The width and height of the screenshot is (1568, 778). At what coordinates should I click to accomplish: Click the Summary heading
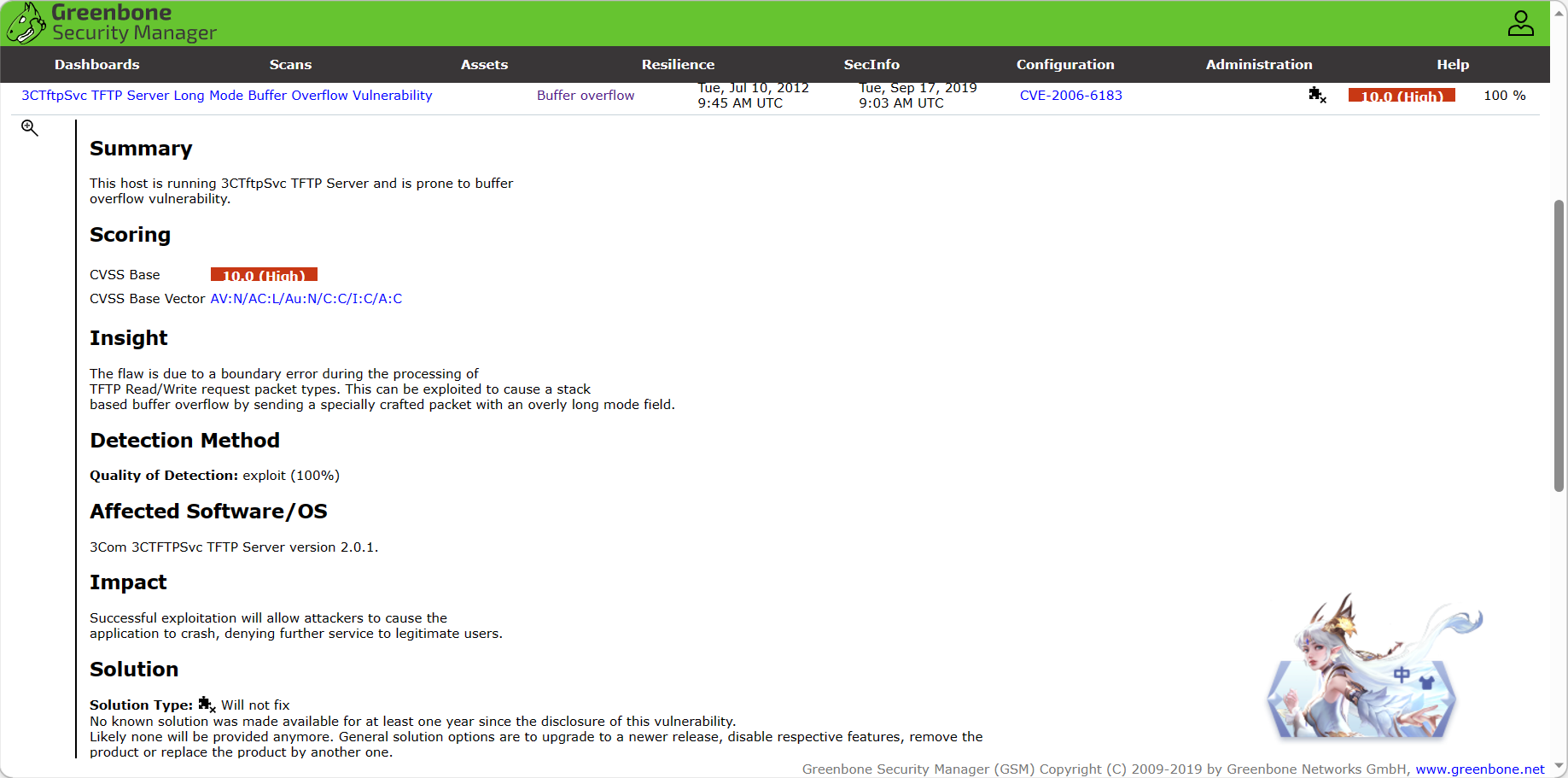(141, 149)
